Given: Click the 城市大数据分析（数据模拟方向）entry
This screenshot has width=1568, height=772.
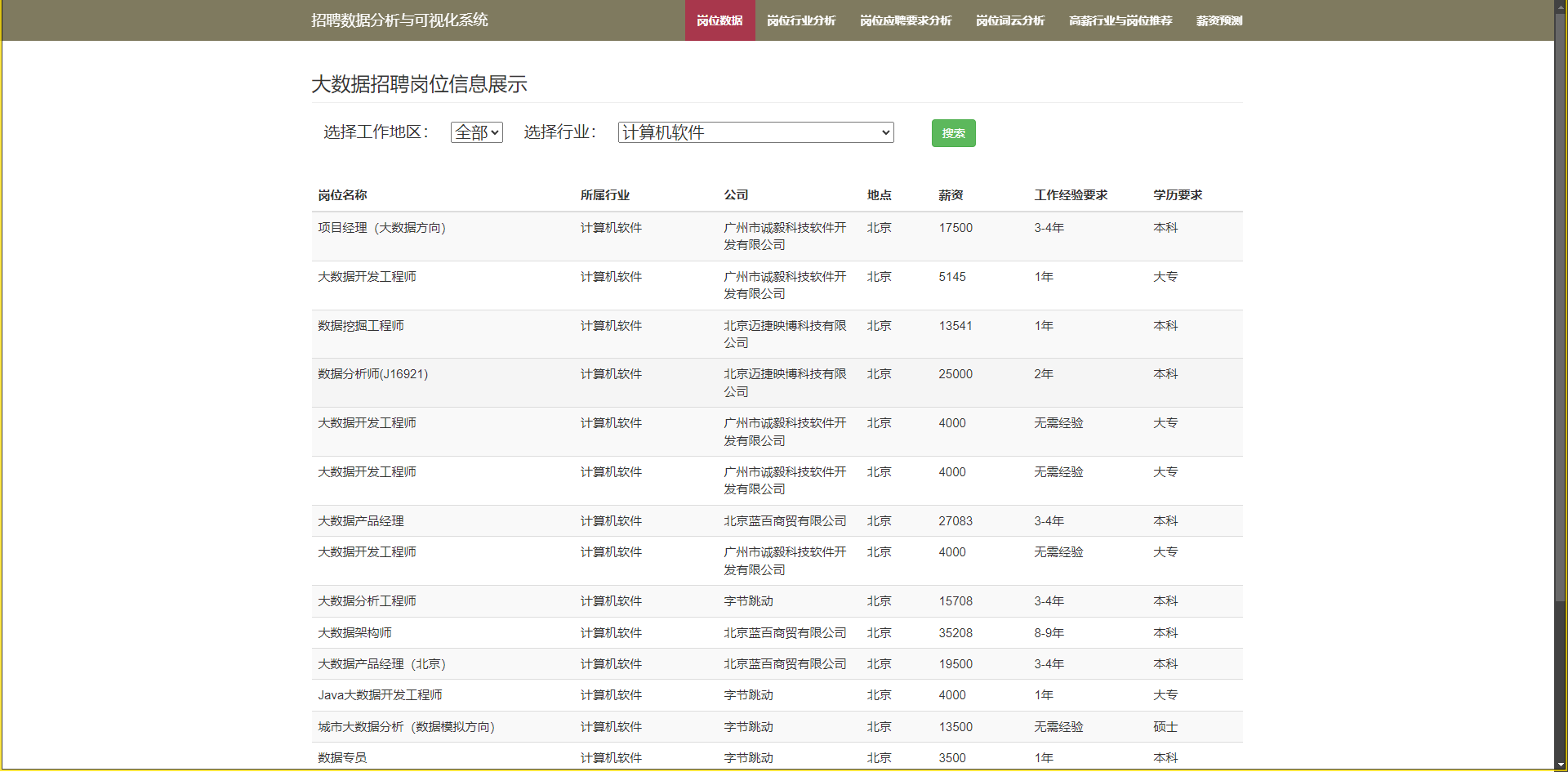Looking at the screenshot, I should 406,727.
